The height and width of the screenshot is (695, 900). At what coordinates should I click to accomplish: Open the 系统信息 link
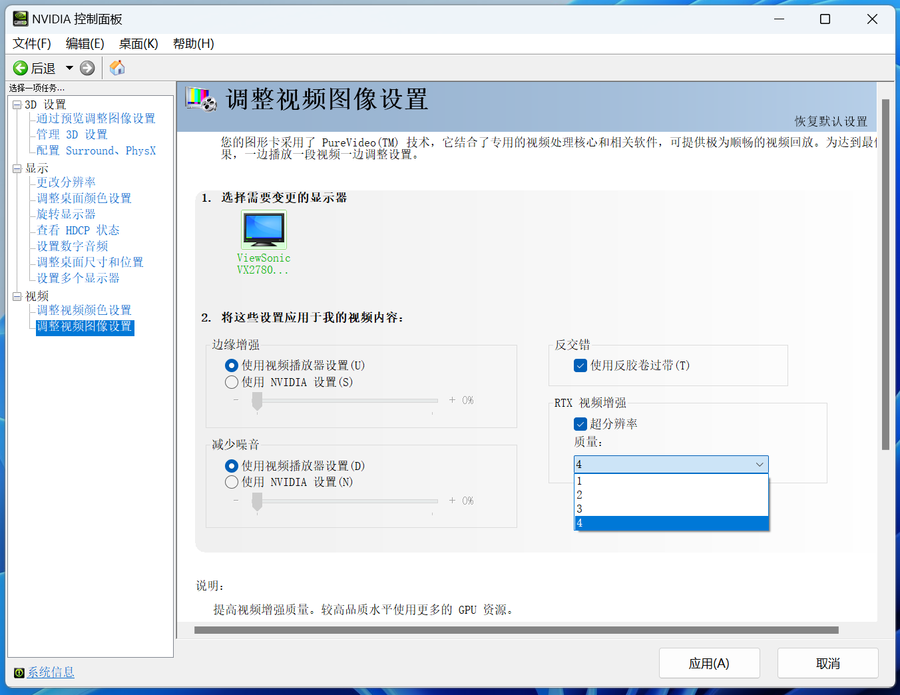tap(51, 673)
